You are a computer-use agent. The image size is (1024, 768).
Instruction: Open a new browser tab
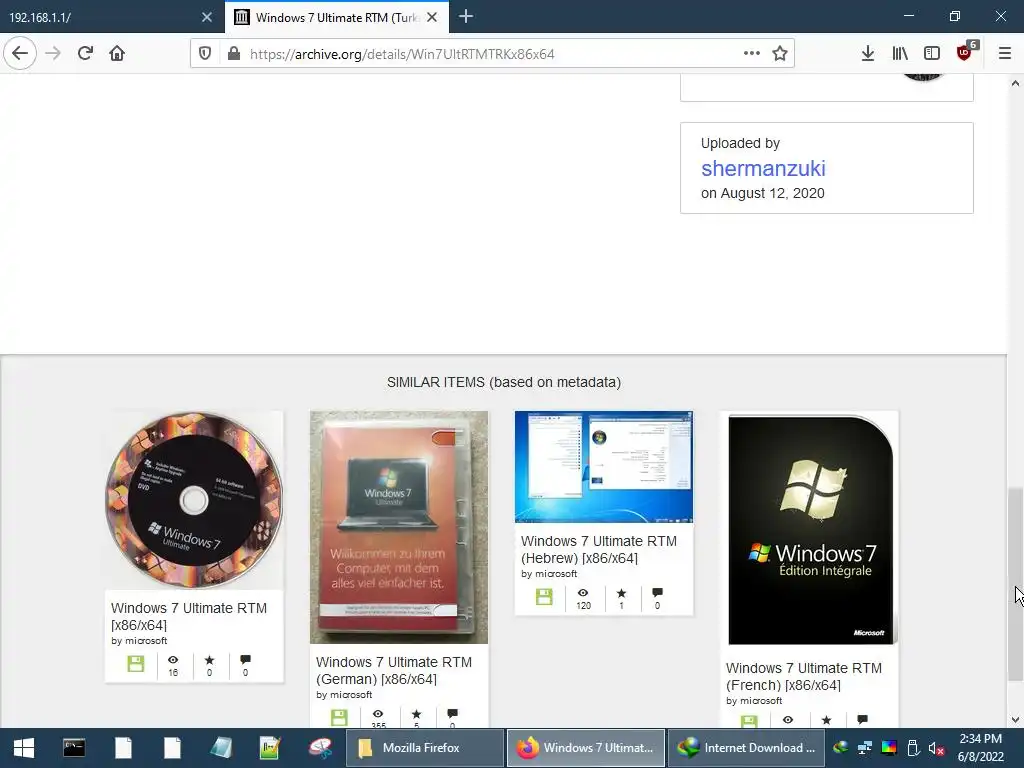tap(466, 16)
